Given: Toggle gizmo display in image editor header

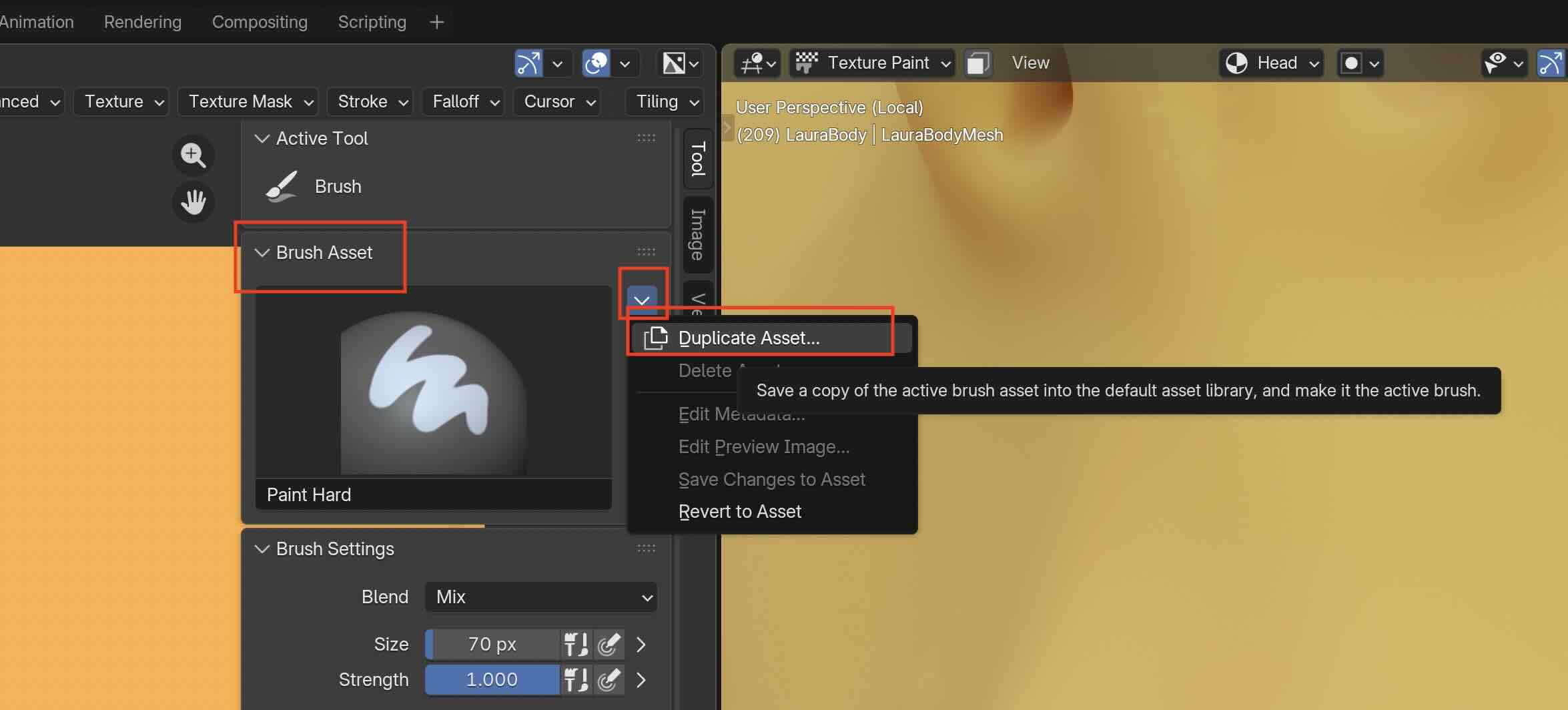Looking at the screenshot, I should pos(528,63).
